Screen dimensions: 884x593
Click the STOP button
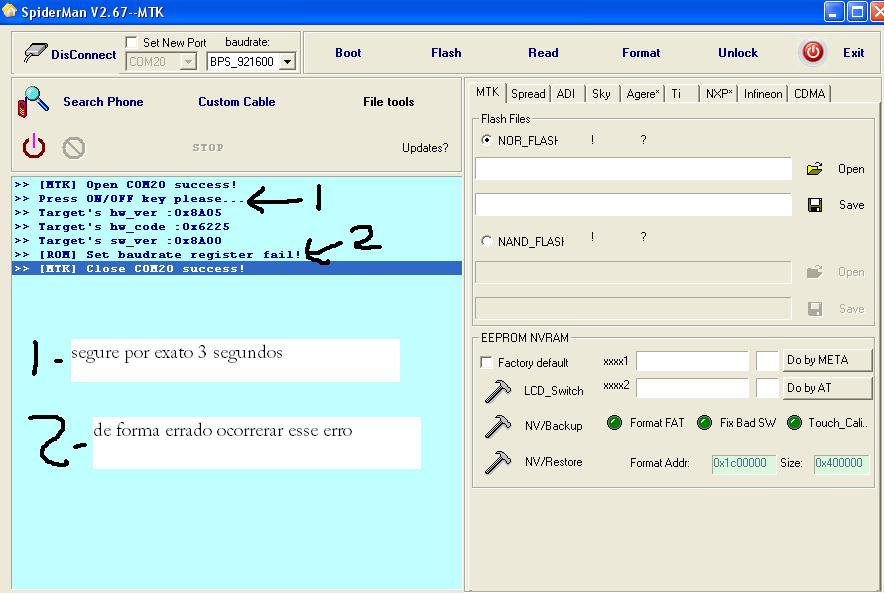[208, 148]
